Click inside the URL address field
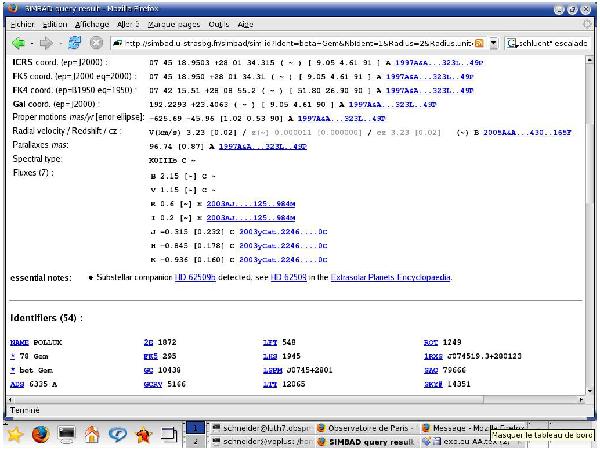The image size is (600, 450). pos(300,43)
